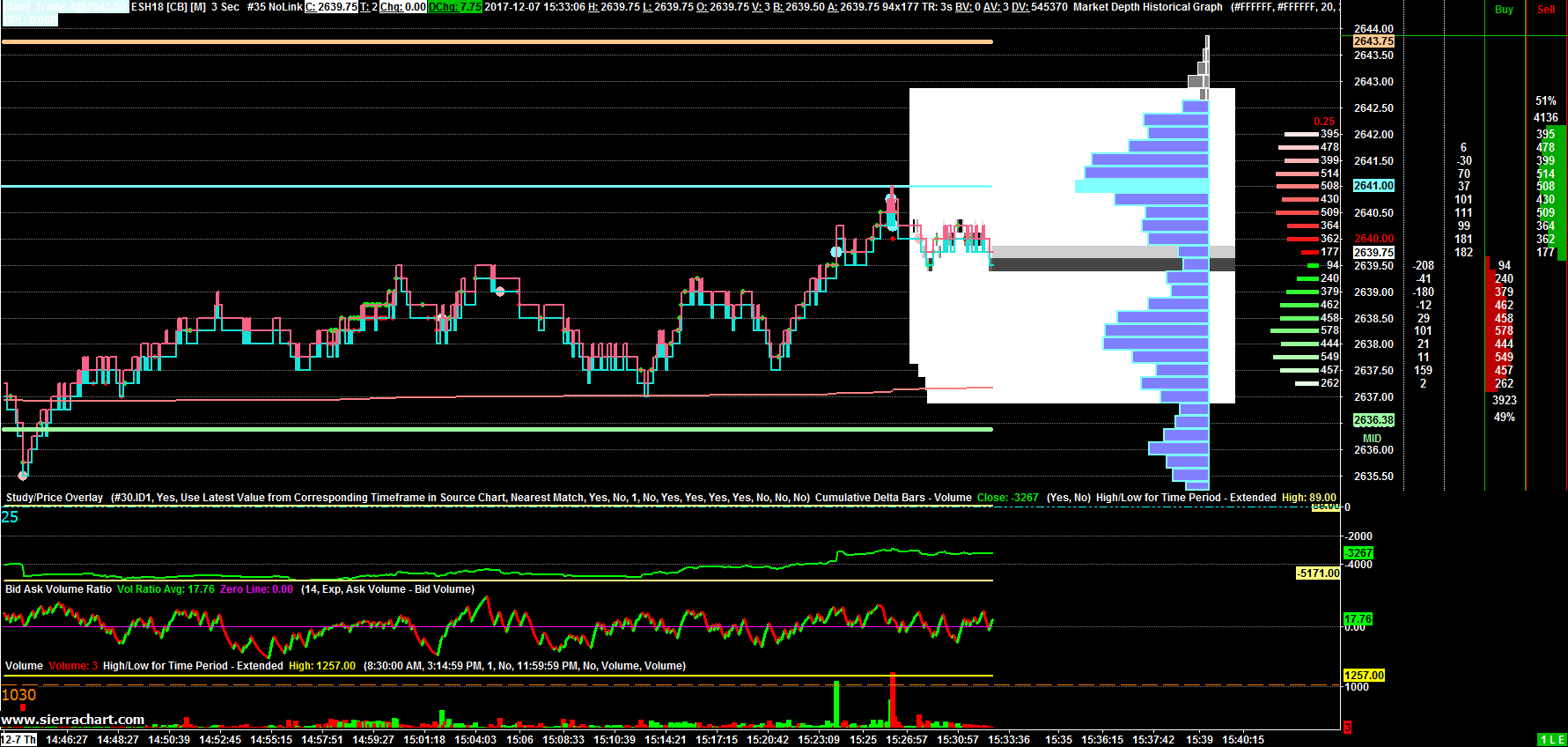Click the green 17.76 scale value marker
1568x747 pixels.
[1358, 619]
